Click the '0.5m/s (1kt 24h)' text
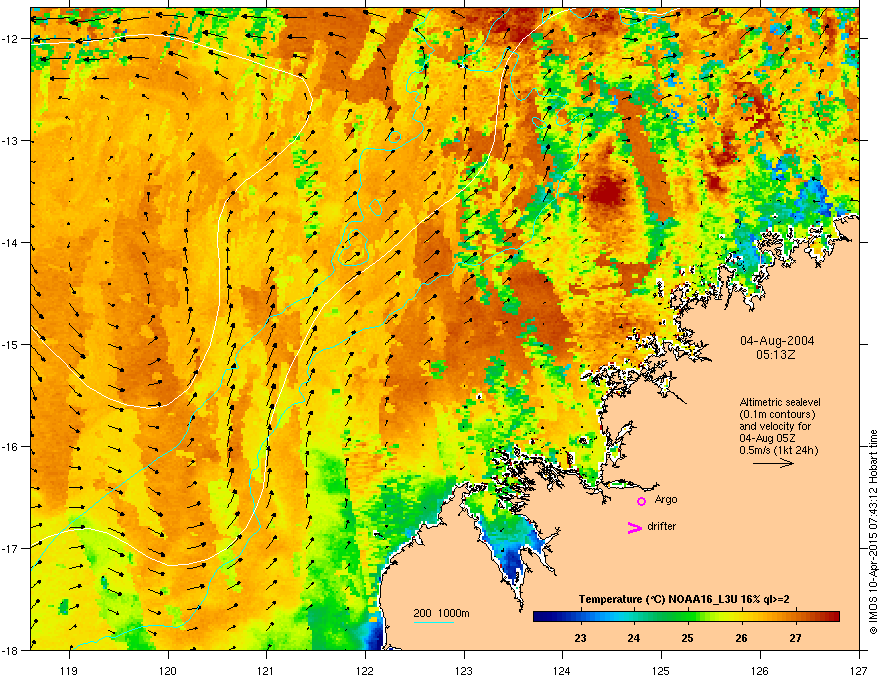This screenshot has height=680, width=880. (778, 450)
